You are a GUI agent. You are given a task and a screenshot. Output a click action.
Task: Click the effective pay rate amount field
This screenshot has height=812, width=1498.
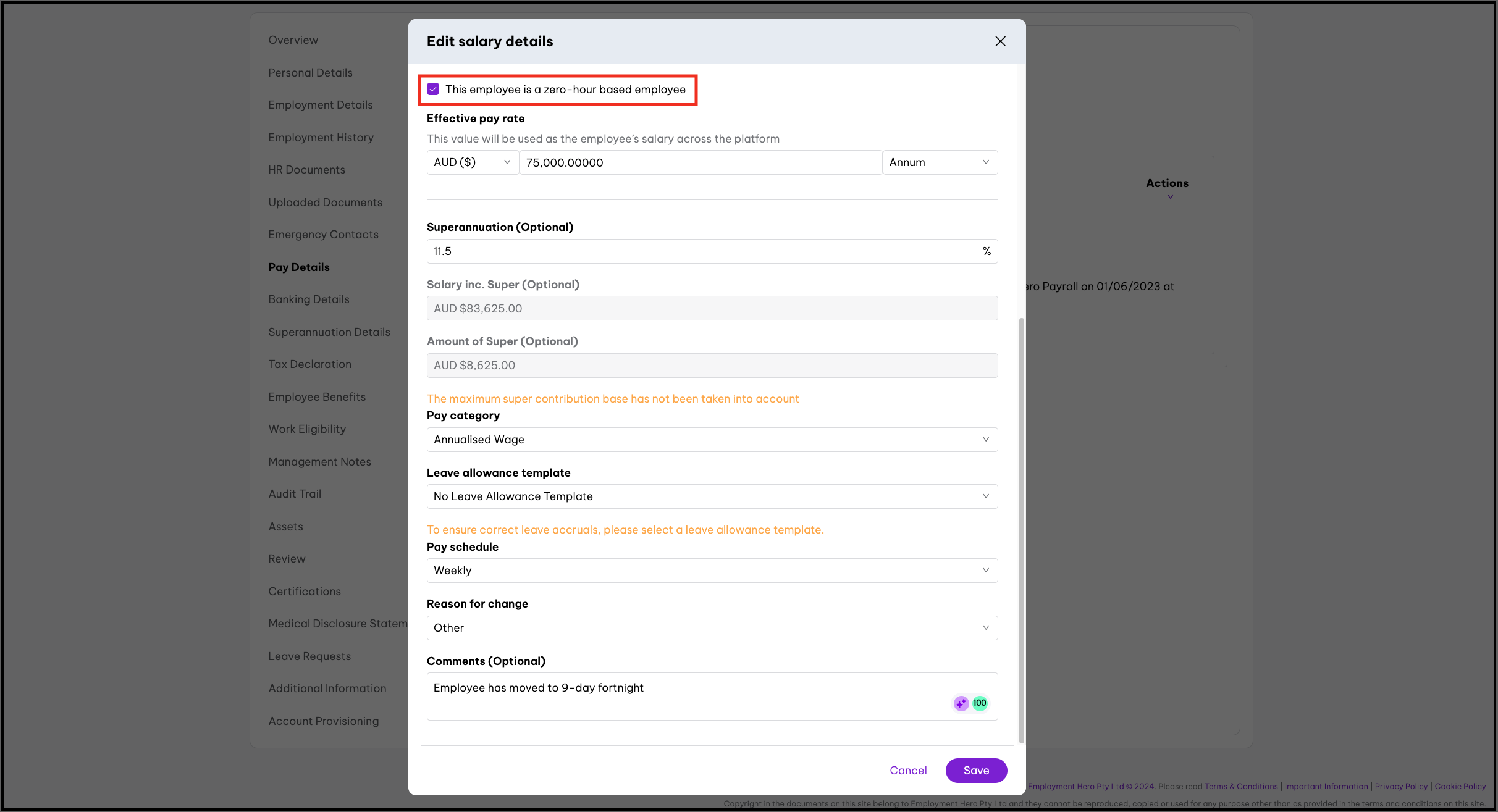(700, 162)
